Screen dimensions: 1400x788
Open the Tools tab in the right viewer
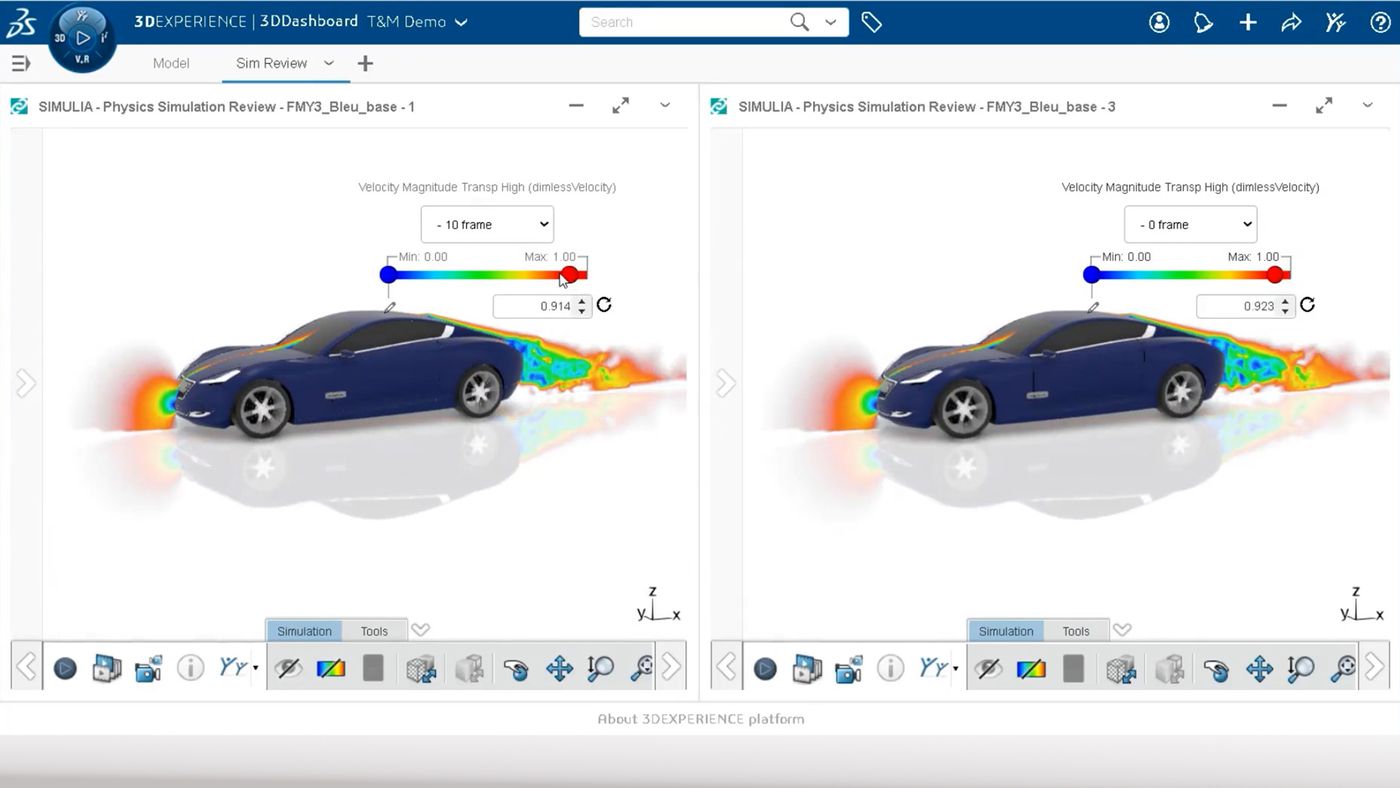1076,631
